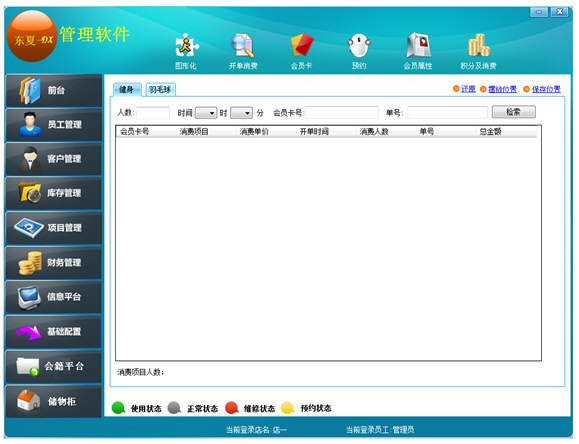Click the 人数 input field
Screen dimensions: 579x444
(153, 113)
